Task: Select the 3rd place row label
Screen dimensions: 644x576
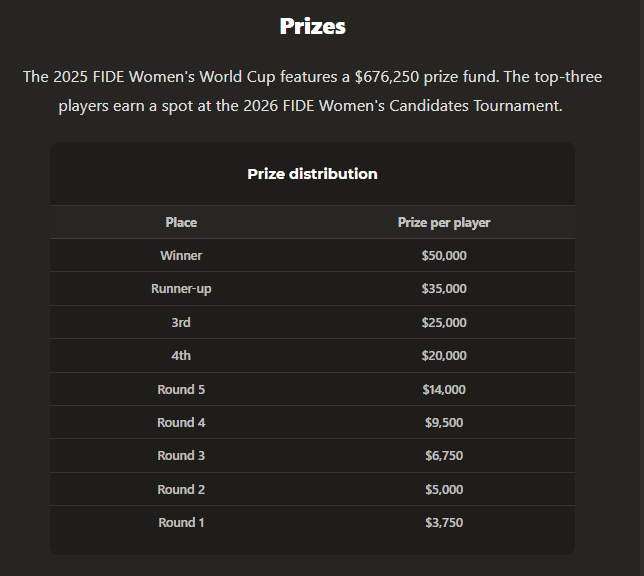Action: coord(181,322)
